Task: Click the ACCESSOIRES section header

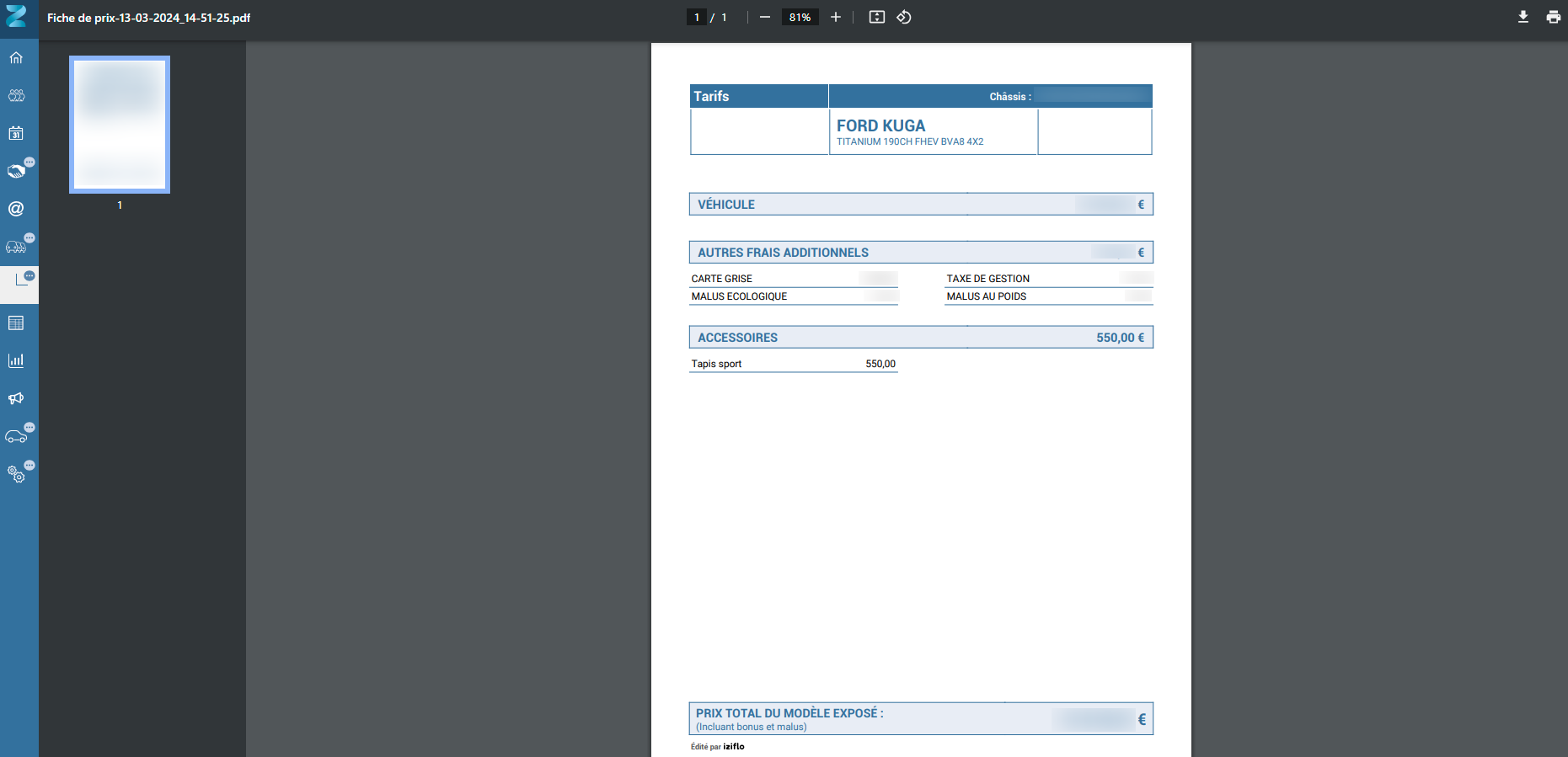Action: pos(921,338)
